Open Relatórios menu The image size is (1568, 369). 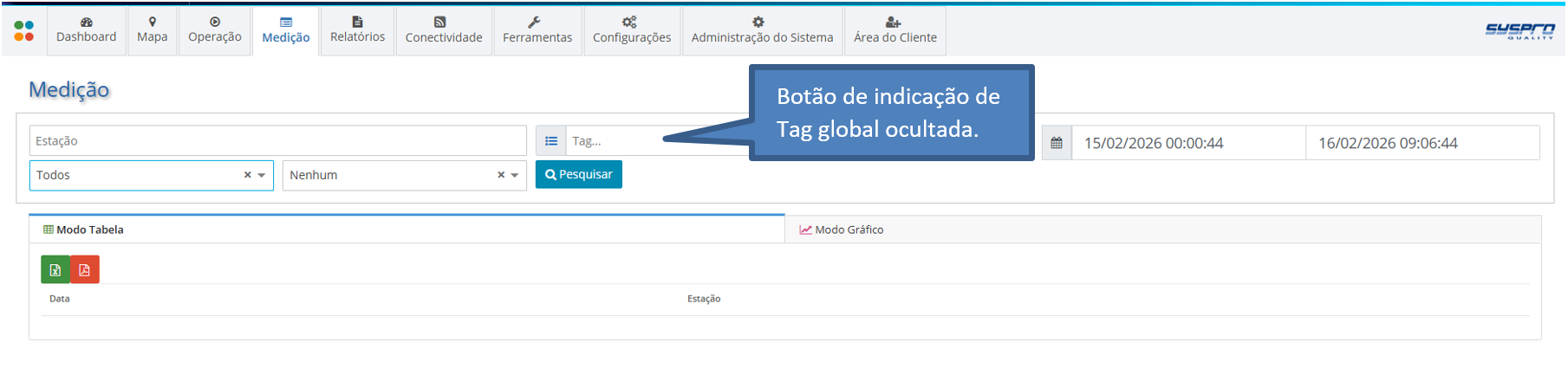pos(357,30)
